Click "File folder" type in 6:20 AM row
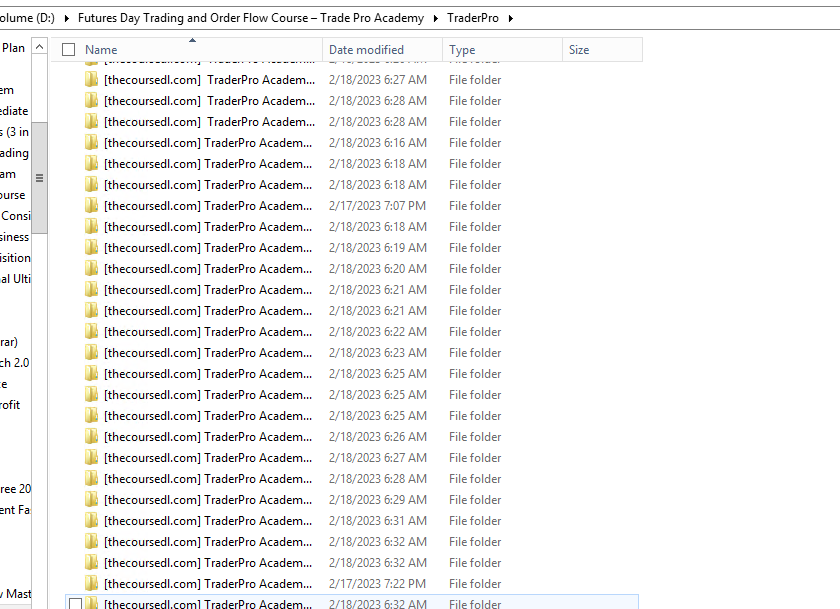Viewport: 840px width, 609px height. [475, 268]
